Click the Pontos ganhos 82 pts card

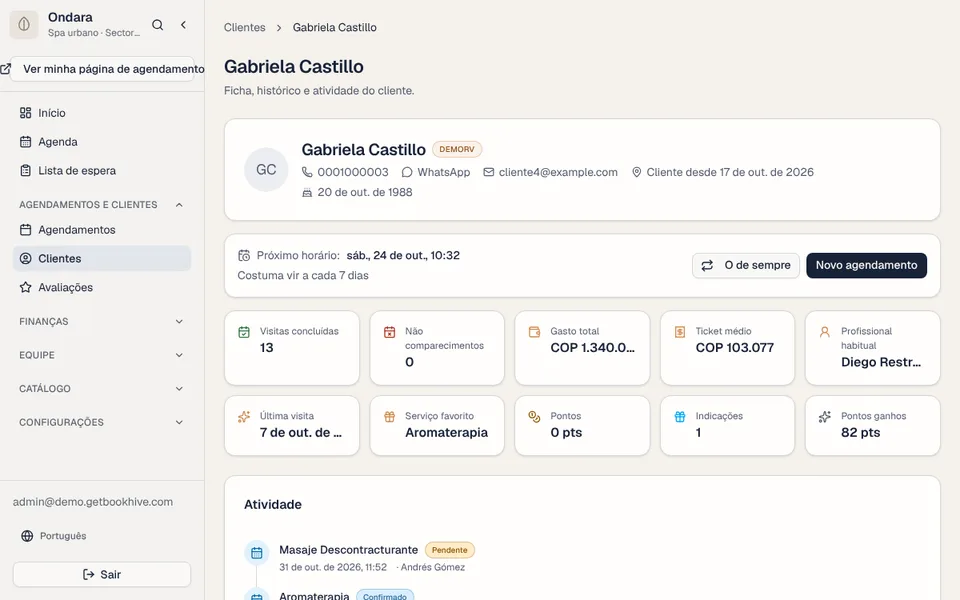coord(872,426)
